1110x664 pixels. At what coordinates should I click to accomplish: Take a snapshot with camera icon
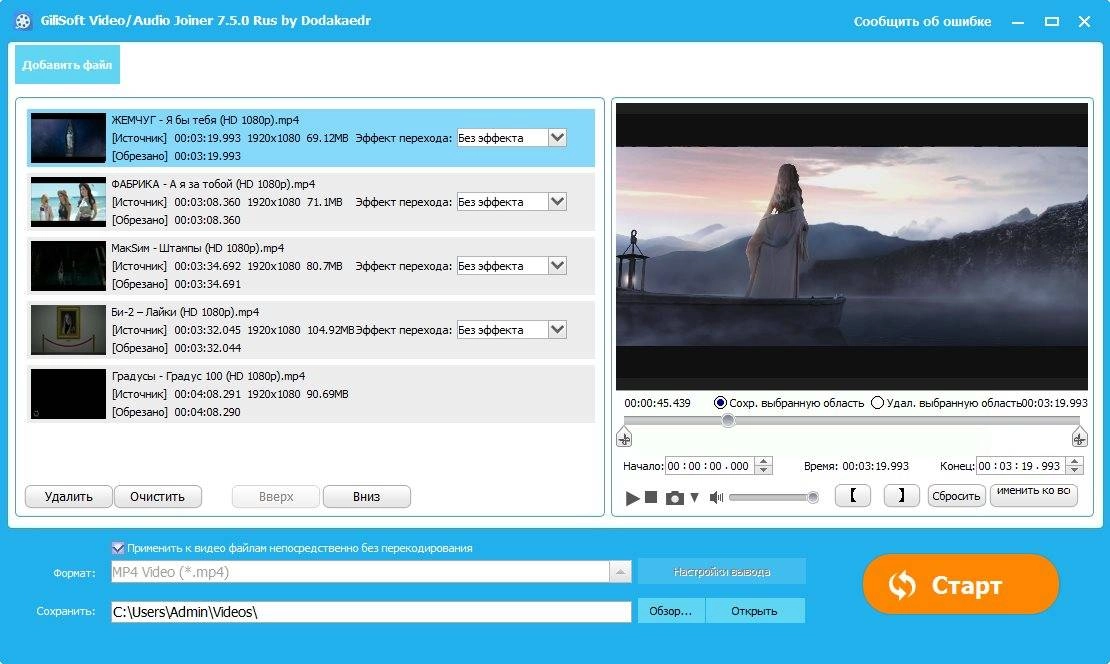click(x=675, y=498)
